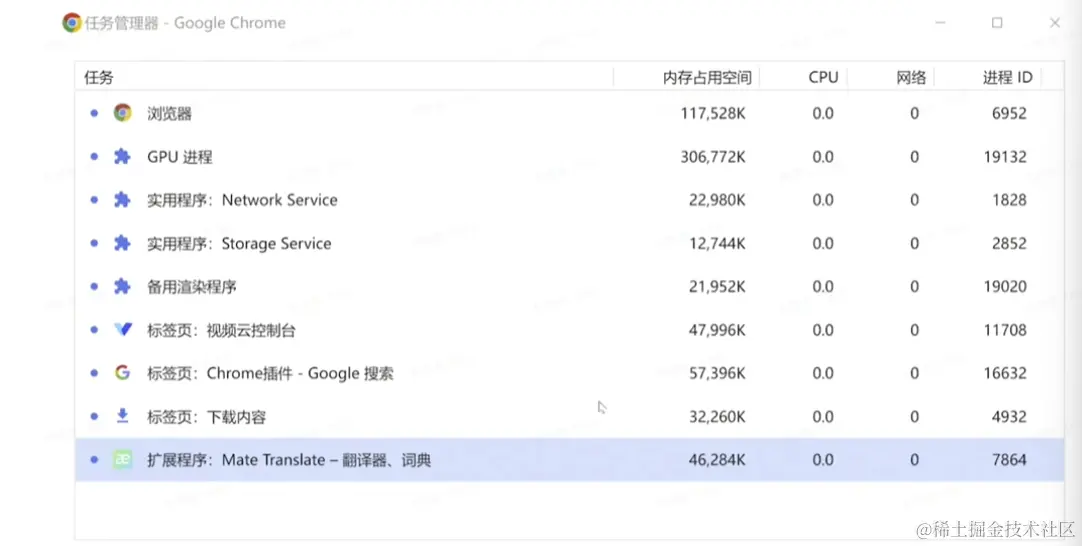
Task: Click memory value 306,772K
Action: tap(713, 157)
